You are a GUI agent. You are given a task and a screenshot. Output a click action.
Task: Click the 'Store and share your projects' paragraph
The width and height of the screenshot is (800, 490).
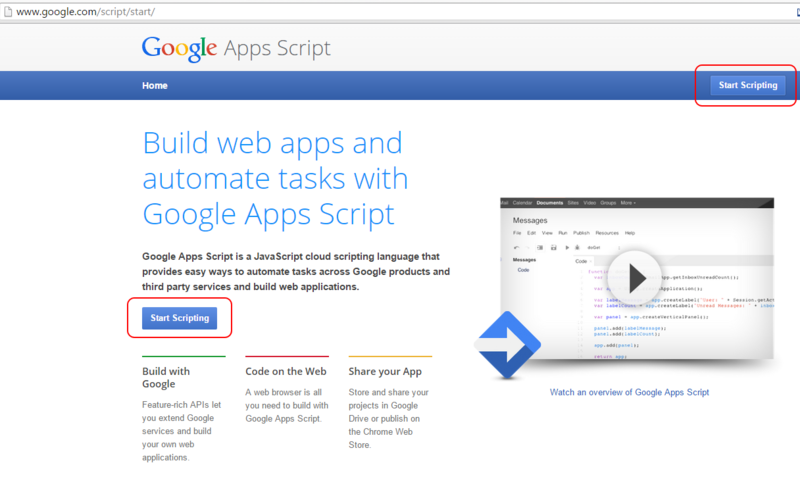(x=388, y=419)
